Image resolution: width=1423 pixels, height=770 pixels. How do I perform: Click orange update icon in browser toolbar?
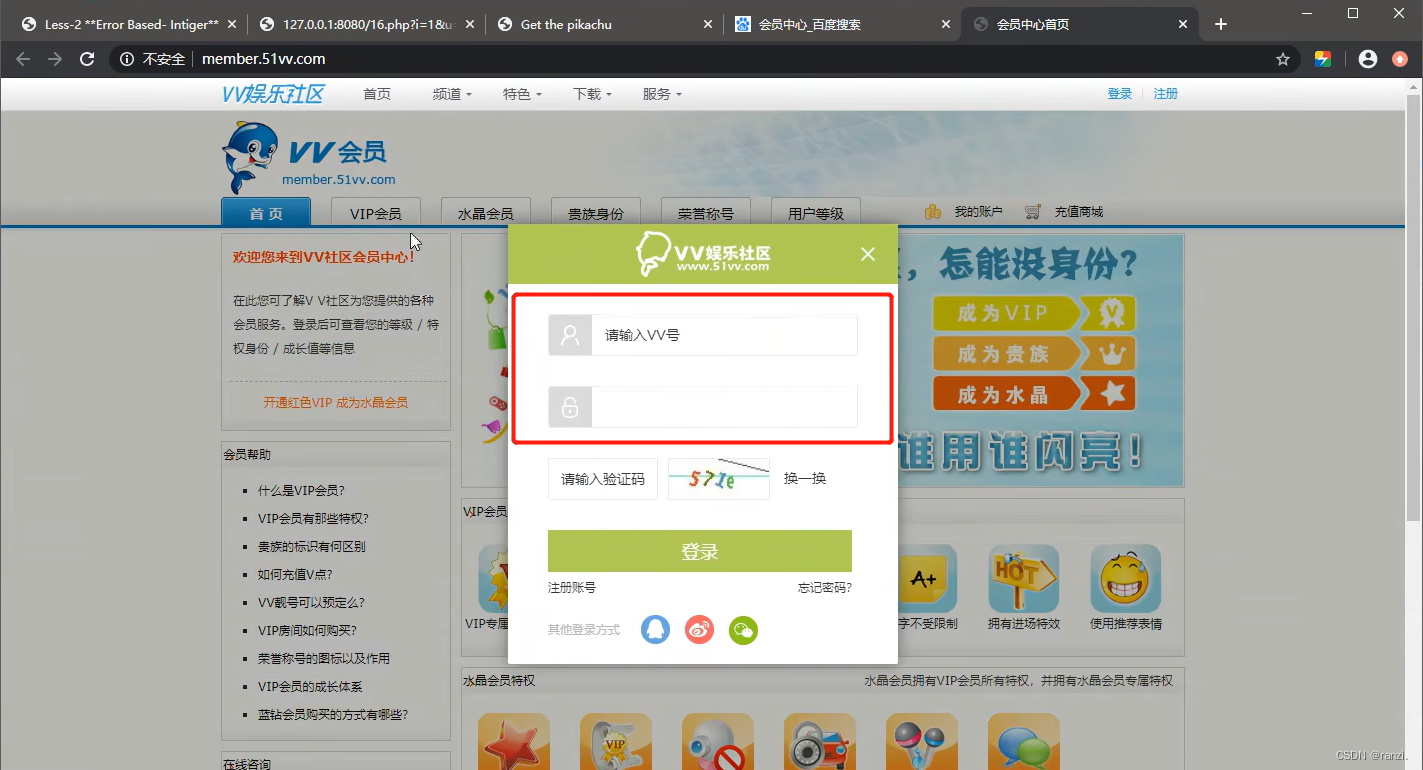1400,59
